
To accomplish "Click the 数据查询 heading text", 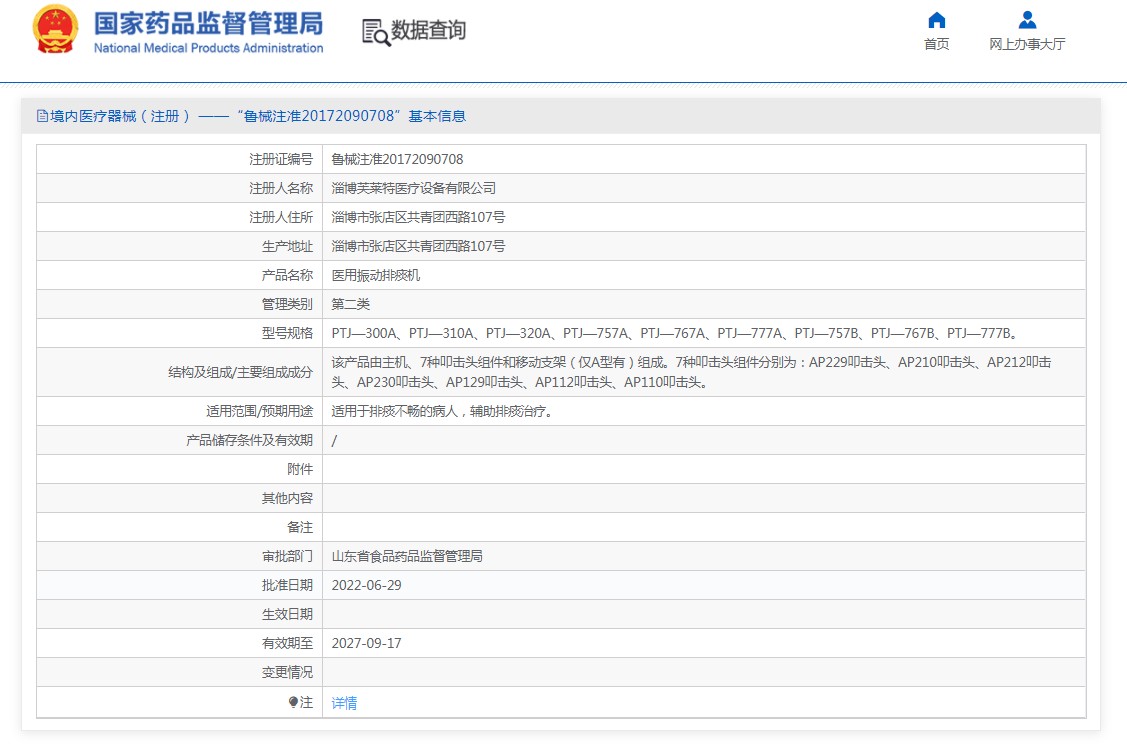I will (x=428, y=31).
